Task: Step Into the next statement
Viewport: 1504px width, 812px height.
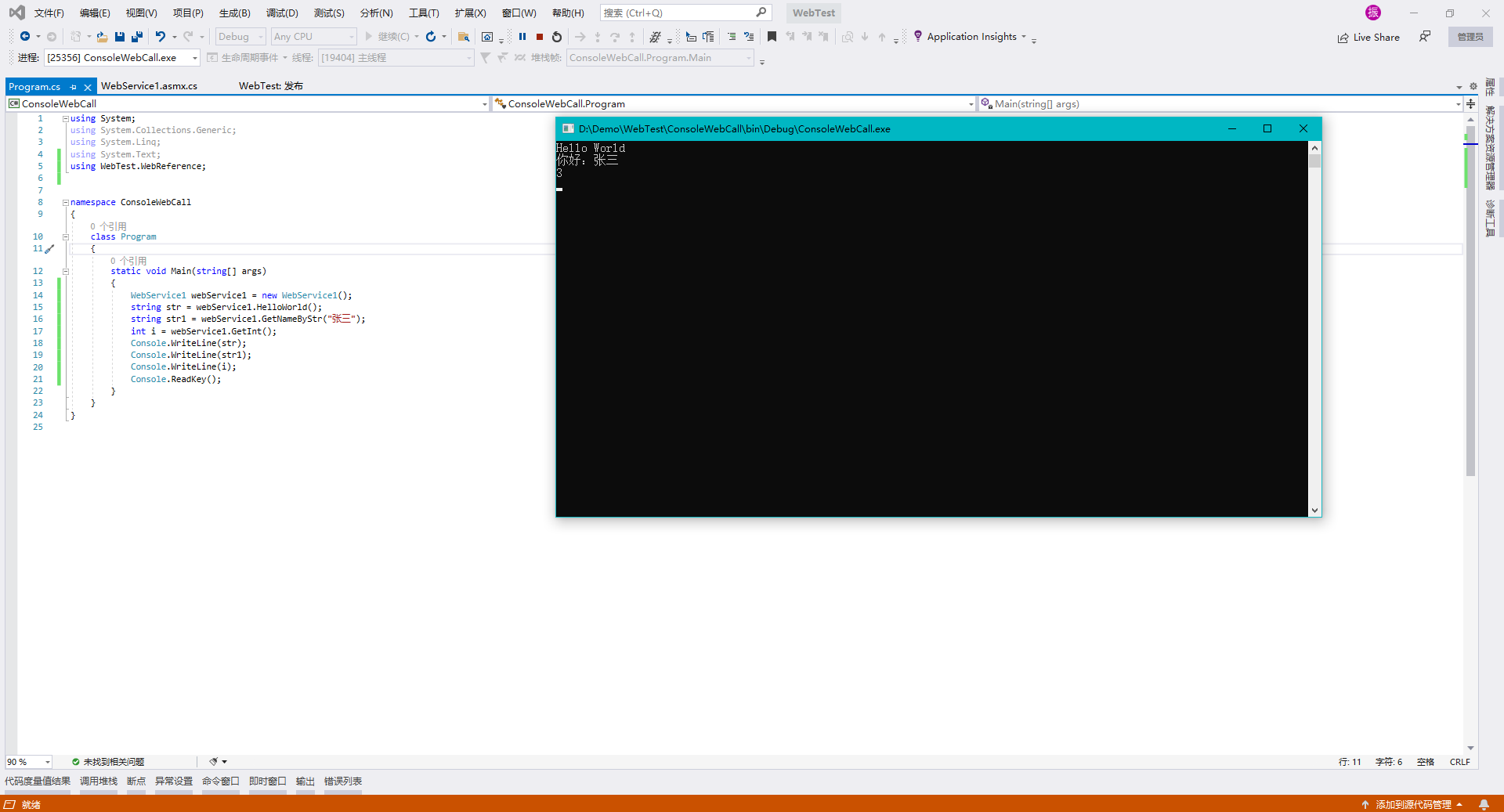Action: coord(598,37)
